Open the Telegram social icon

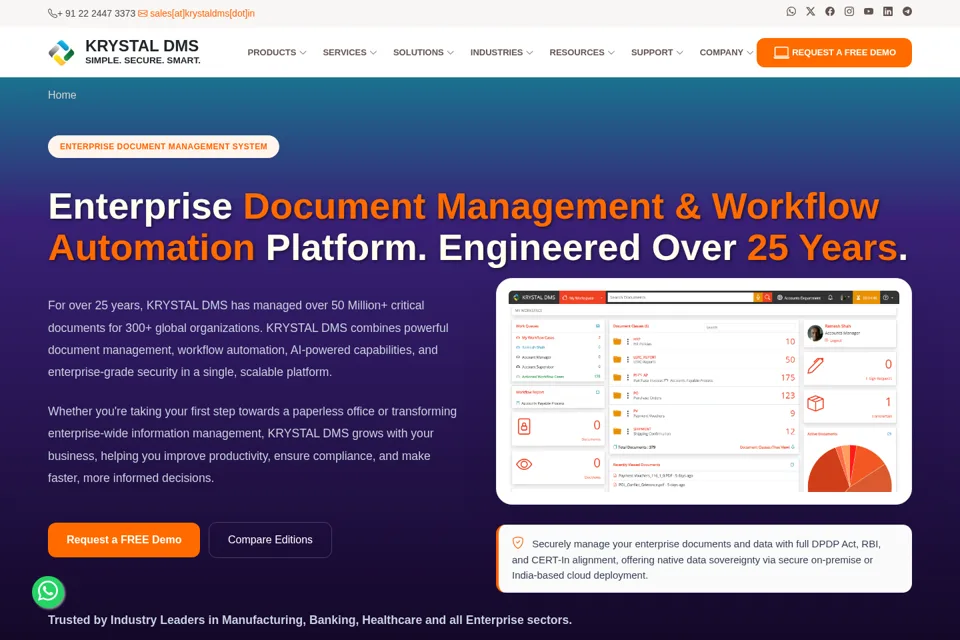coord(907,11)
